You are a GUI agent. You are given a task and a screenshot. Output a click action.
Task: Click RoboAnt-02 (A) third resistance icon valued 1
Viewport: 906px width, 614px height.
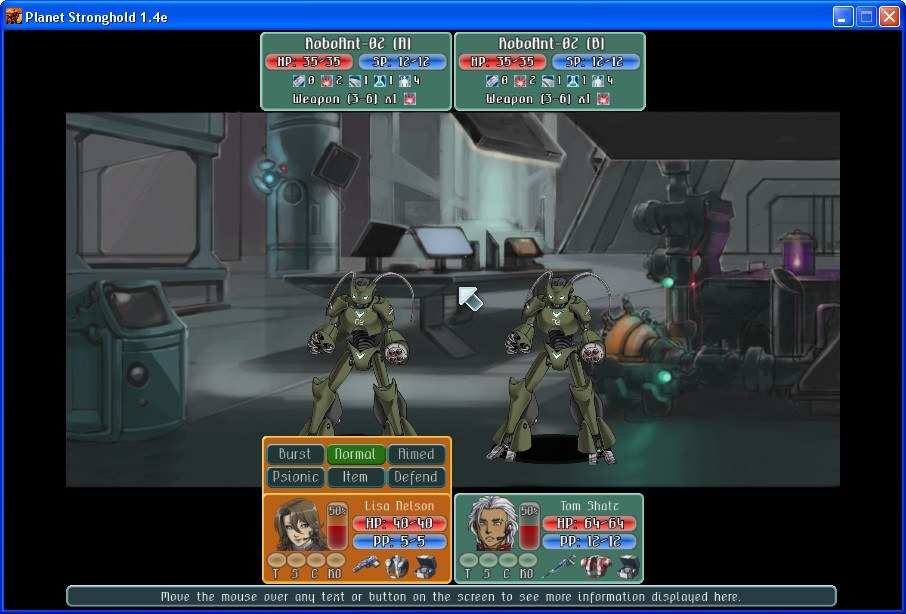[x=354, y=80]
